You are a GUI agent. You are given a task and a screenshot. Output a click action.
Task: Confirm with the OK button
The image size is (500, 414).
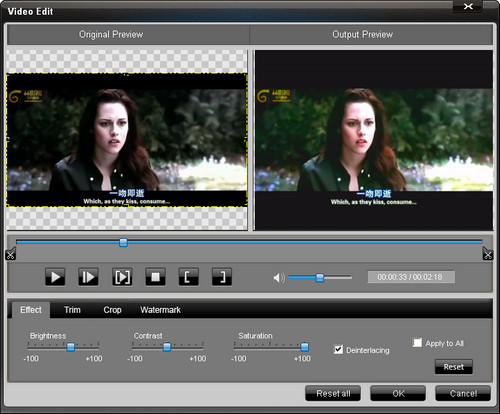398,393
